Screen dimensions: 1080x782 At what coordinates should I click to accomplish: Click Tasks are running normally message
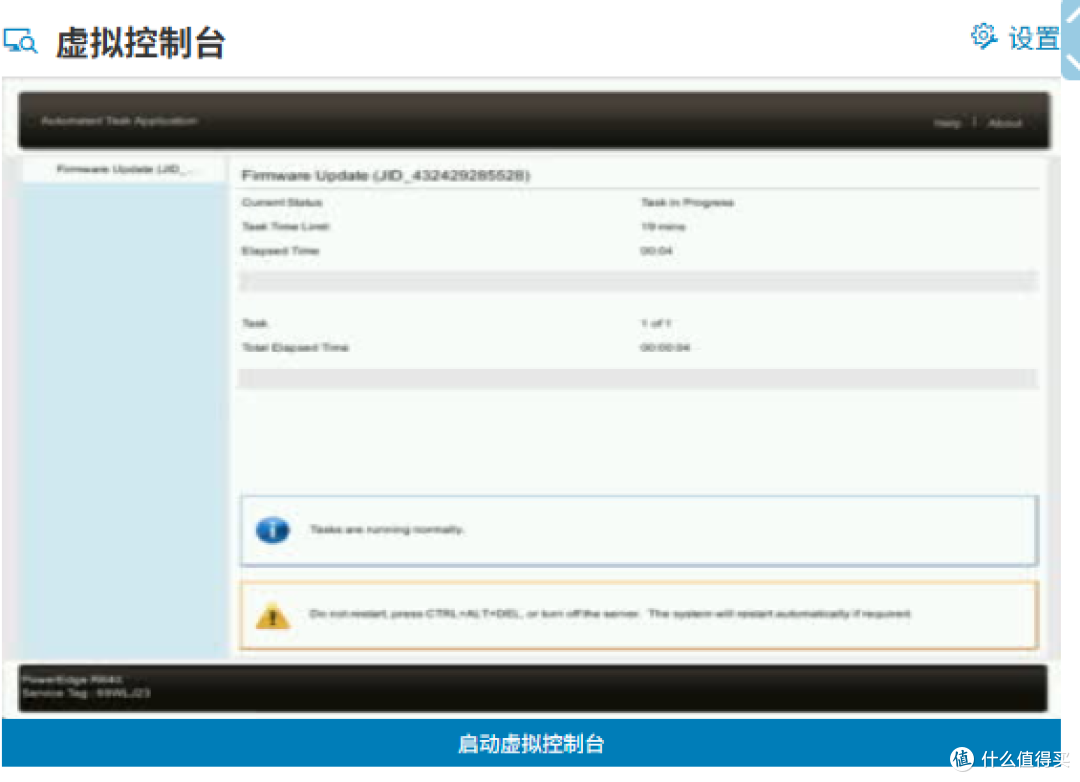[386, 529]
